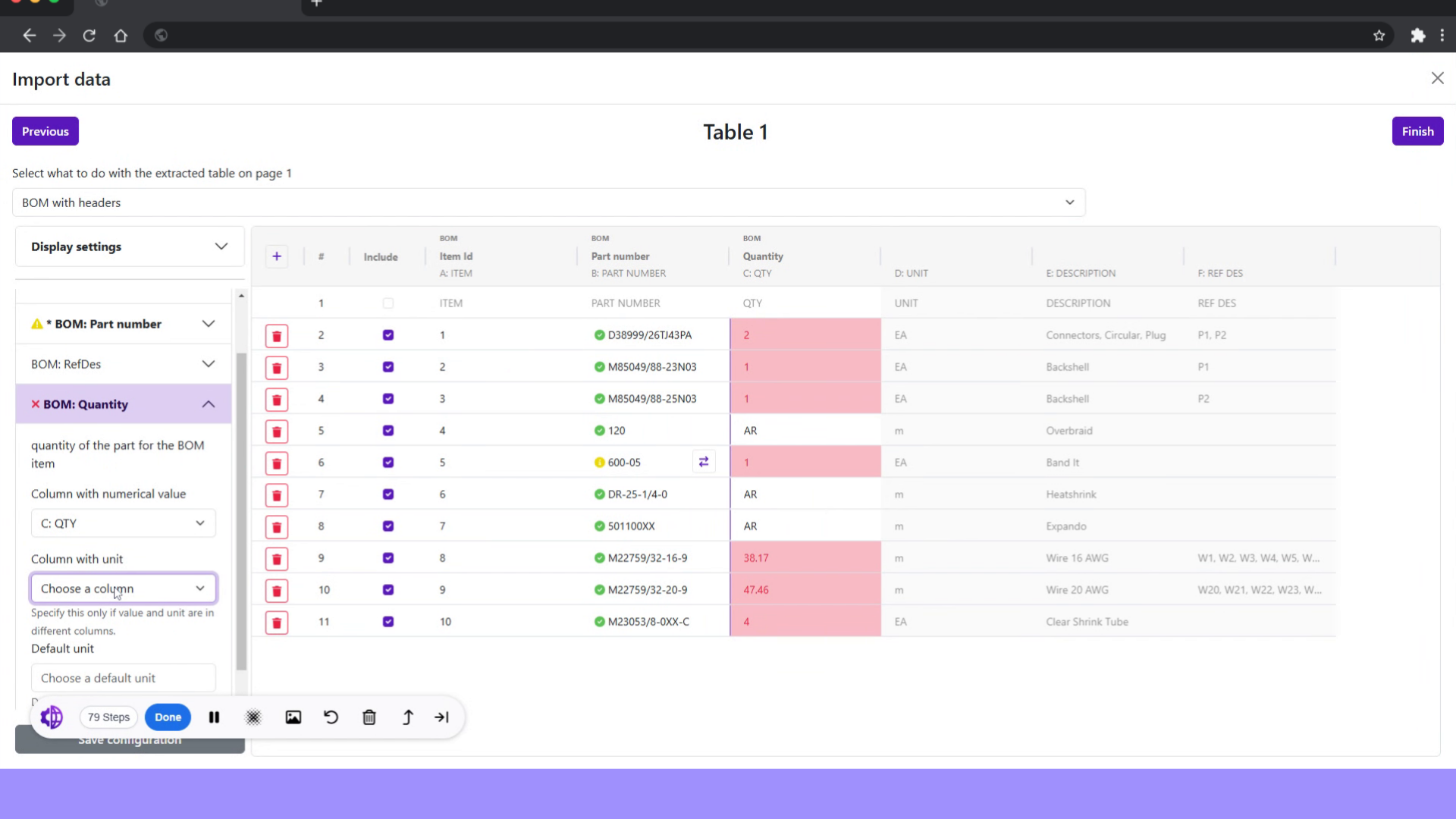
Task: Open the 'BOM with headers' dropdown
Action: [x=548, y=202]
